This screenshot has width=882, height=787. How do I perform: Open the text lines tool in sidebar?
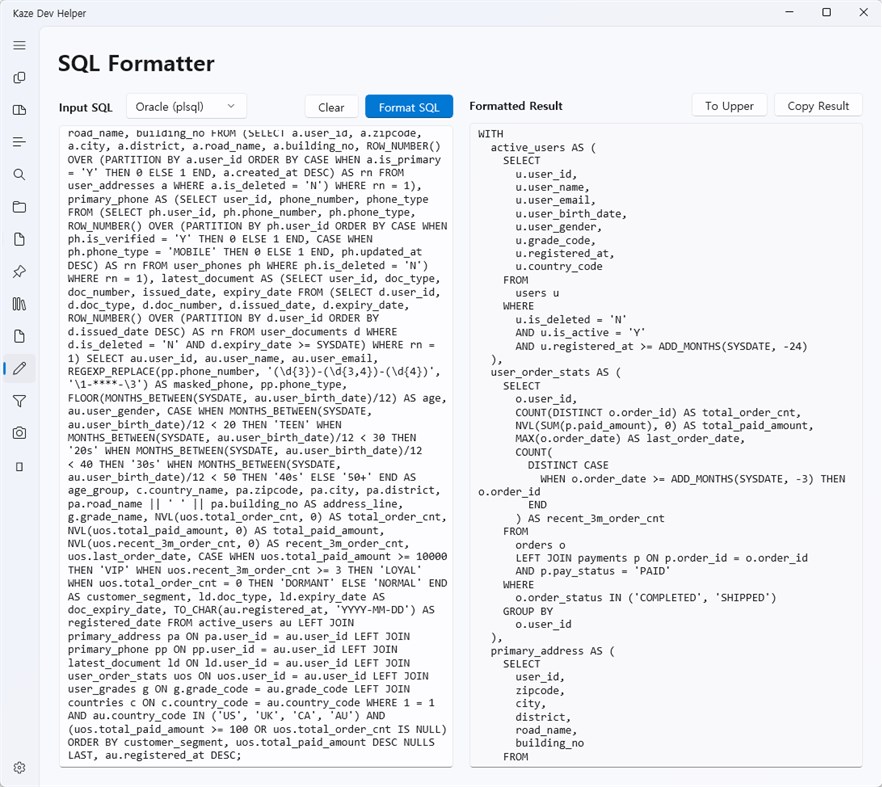point(19,142)
